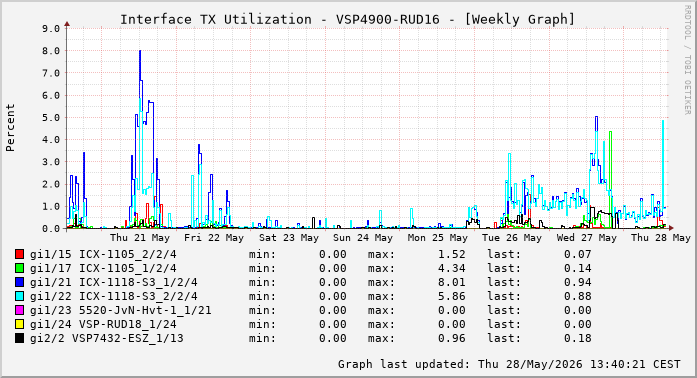Click the last value 0.18
Viewport: 697px width, 378px height.
pos(577,338)
